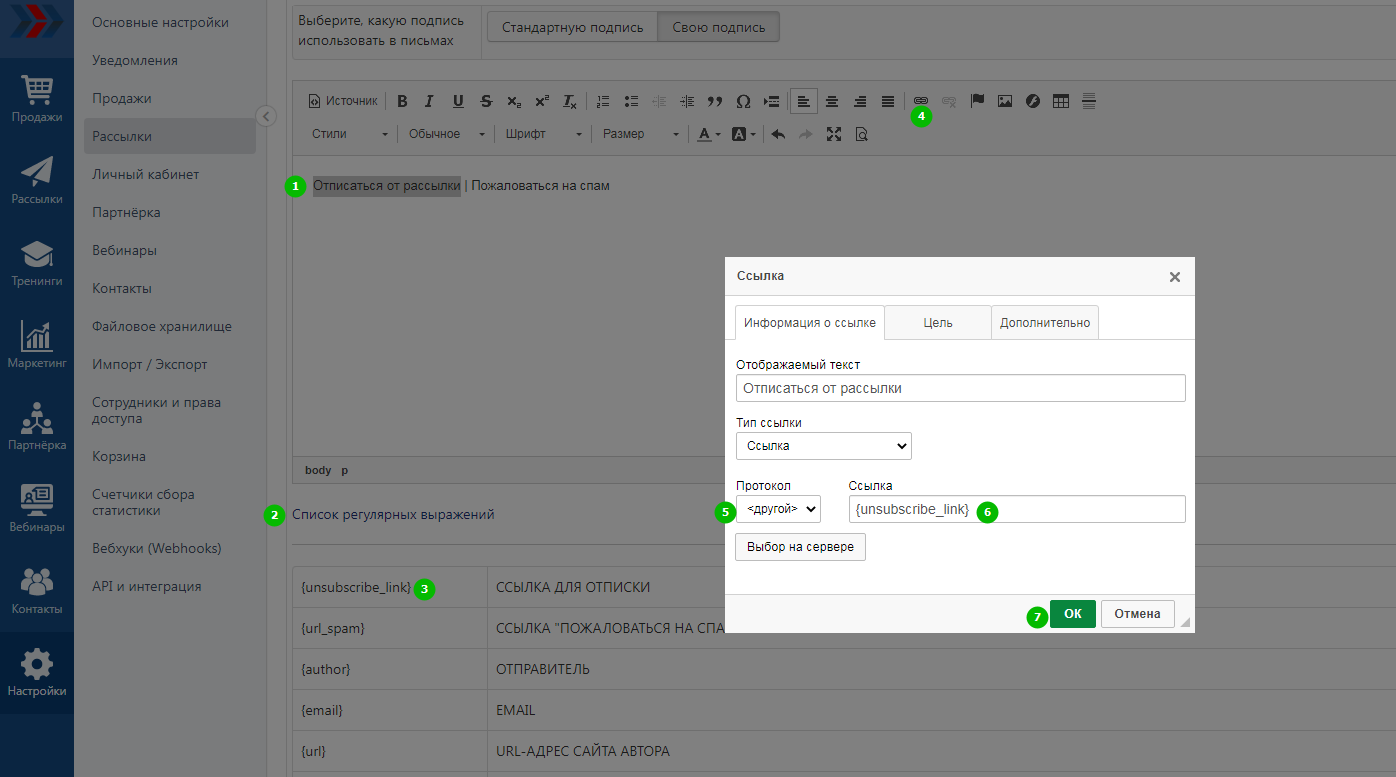Insert special character Omega symbol
Viewport: 1396px width, 777px height.
(743, 101)
